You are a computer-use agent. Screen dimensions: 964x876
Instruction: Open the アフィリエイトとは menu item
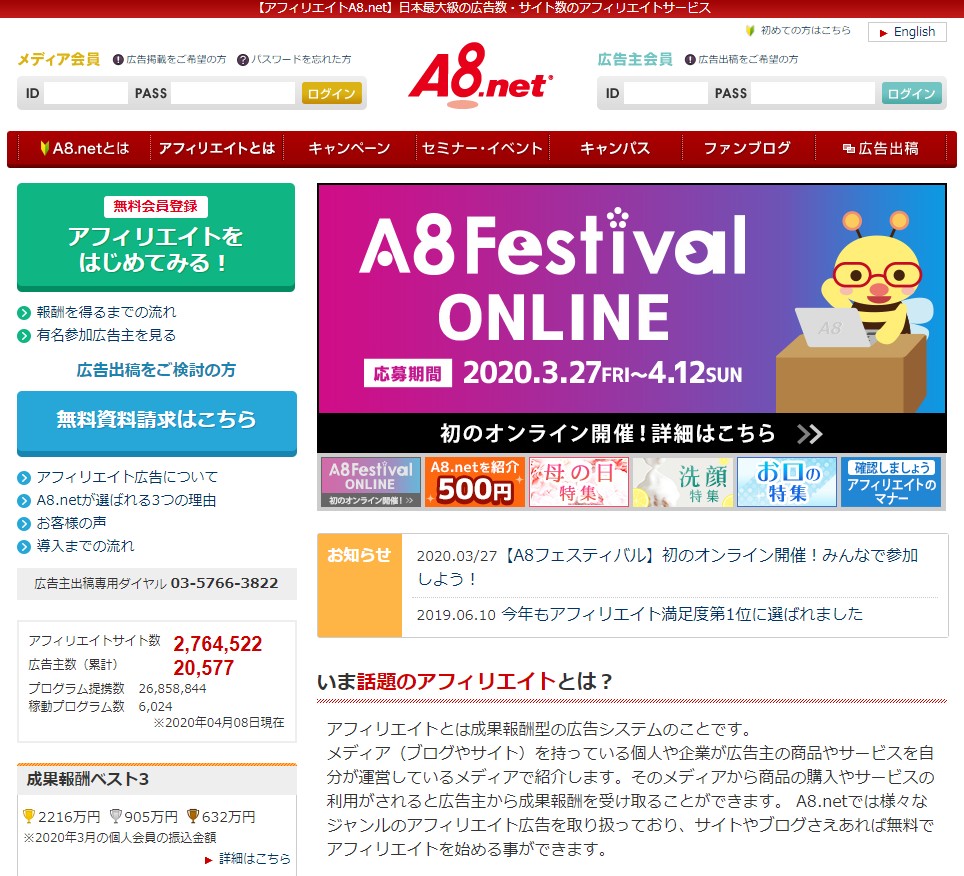[216, 148]
